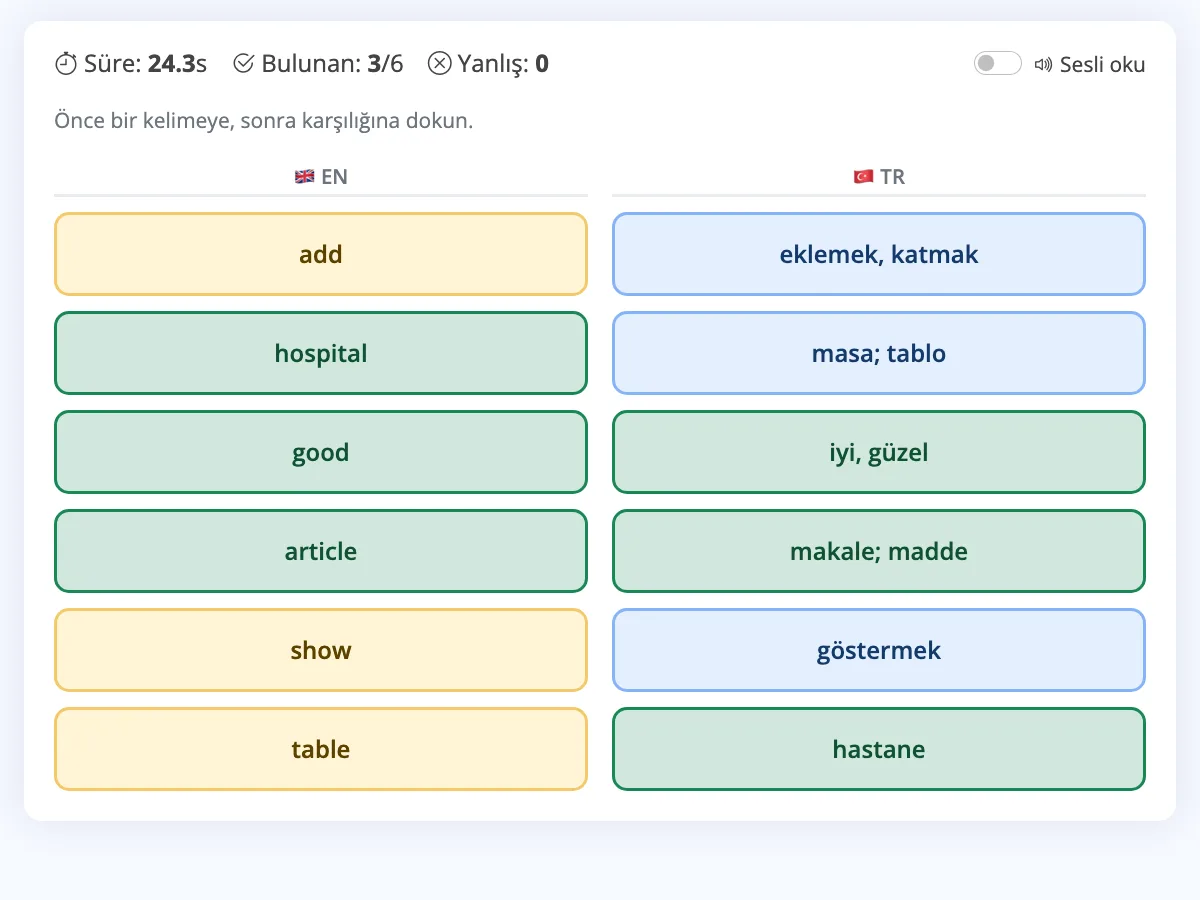1200x900 pixels.
Task: Select the "article" card
Action: coord(321,551)
